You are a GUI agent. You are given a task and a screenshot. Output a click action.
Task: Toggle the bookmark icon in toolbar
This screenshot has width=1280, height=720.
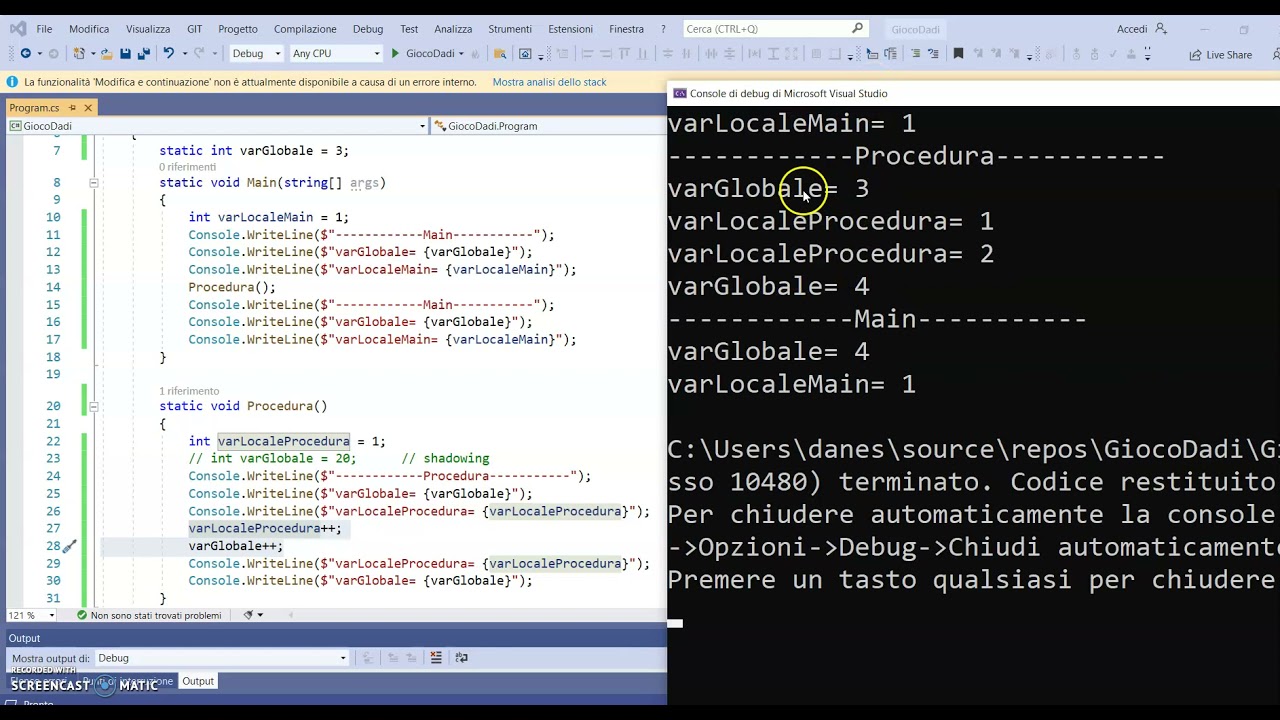coord(958,53)
